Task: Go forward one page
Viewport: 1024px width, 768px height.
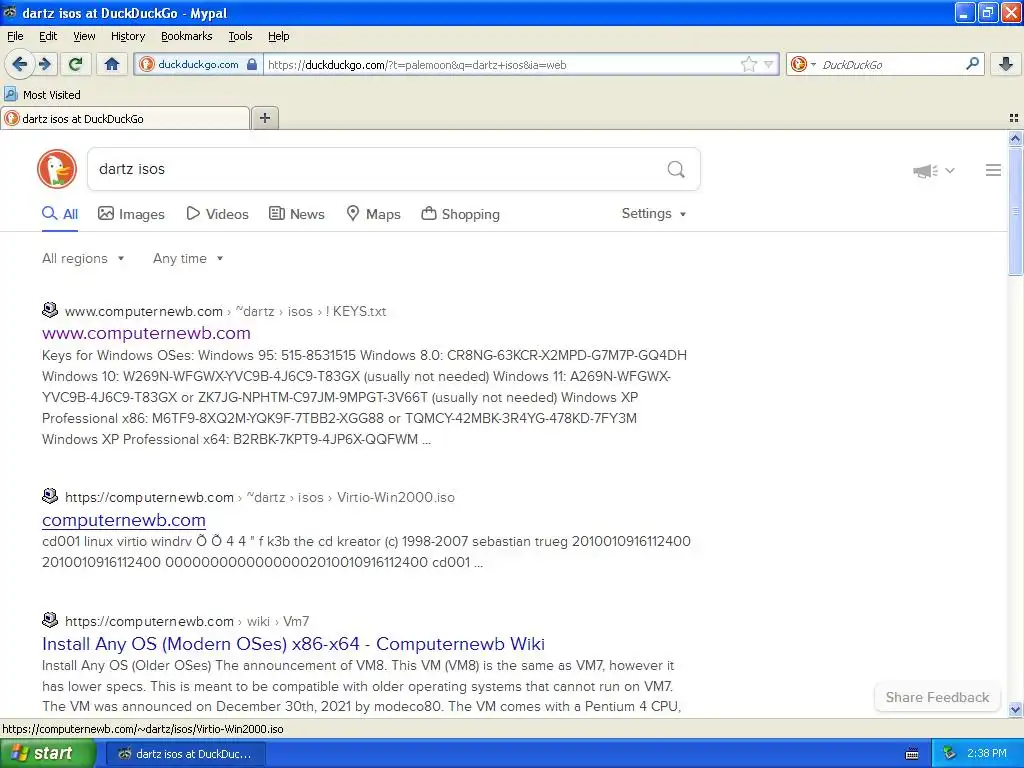Action: pos(44,64)
